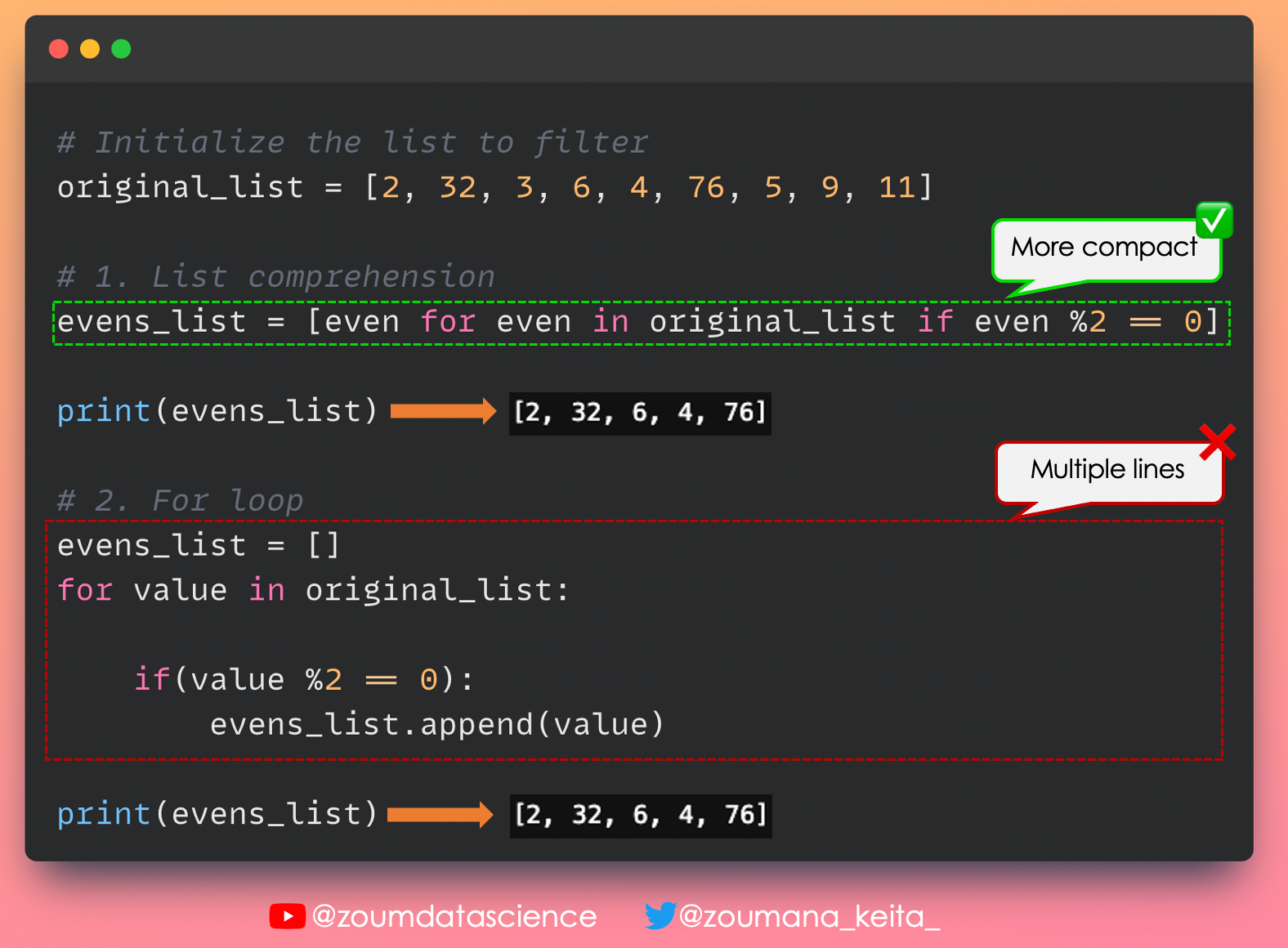The width and height of the screenshot is (1288, 948).
Task: Open the @zoumdatascience channel handle
Action: tap(454, 916)
